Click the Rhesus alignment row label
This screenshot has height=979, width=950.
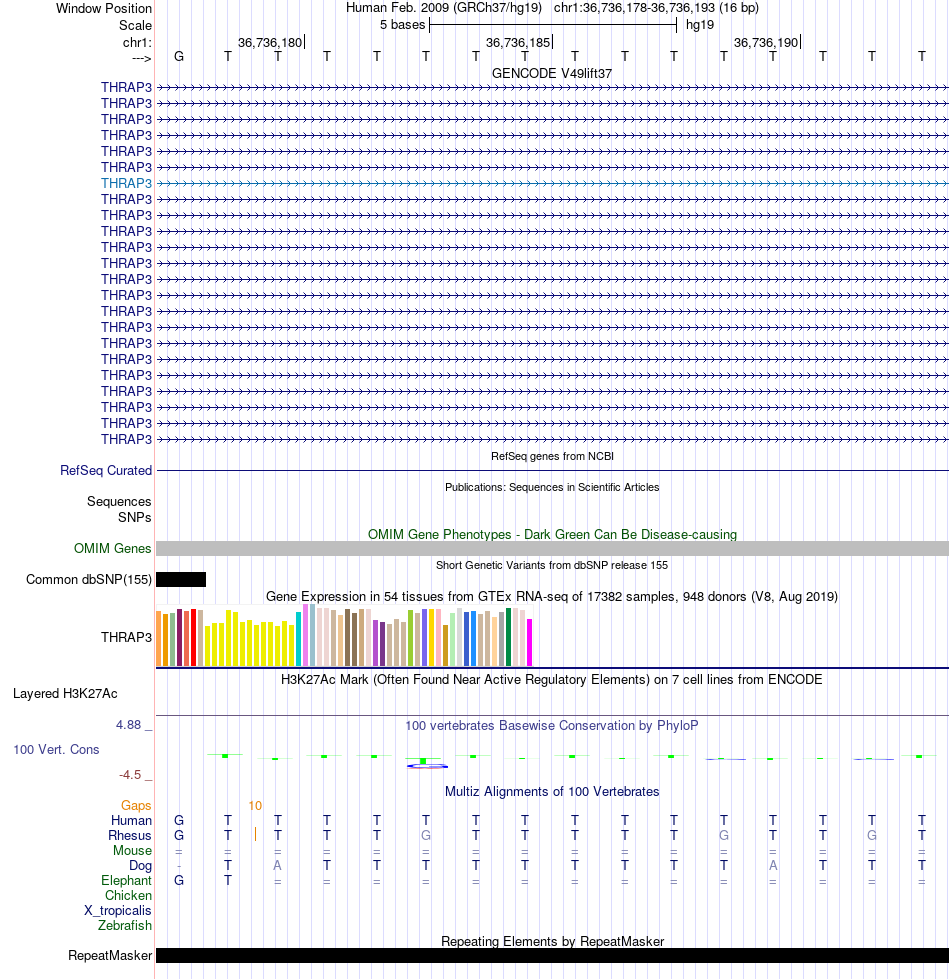tap(130, 835)
